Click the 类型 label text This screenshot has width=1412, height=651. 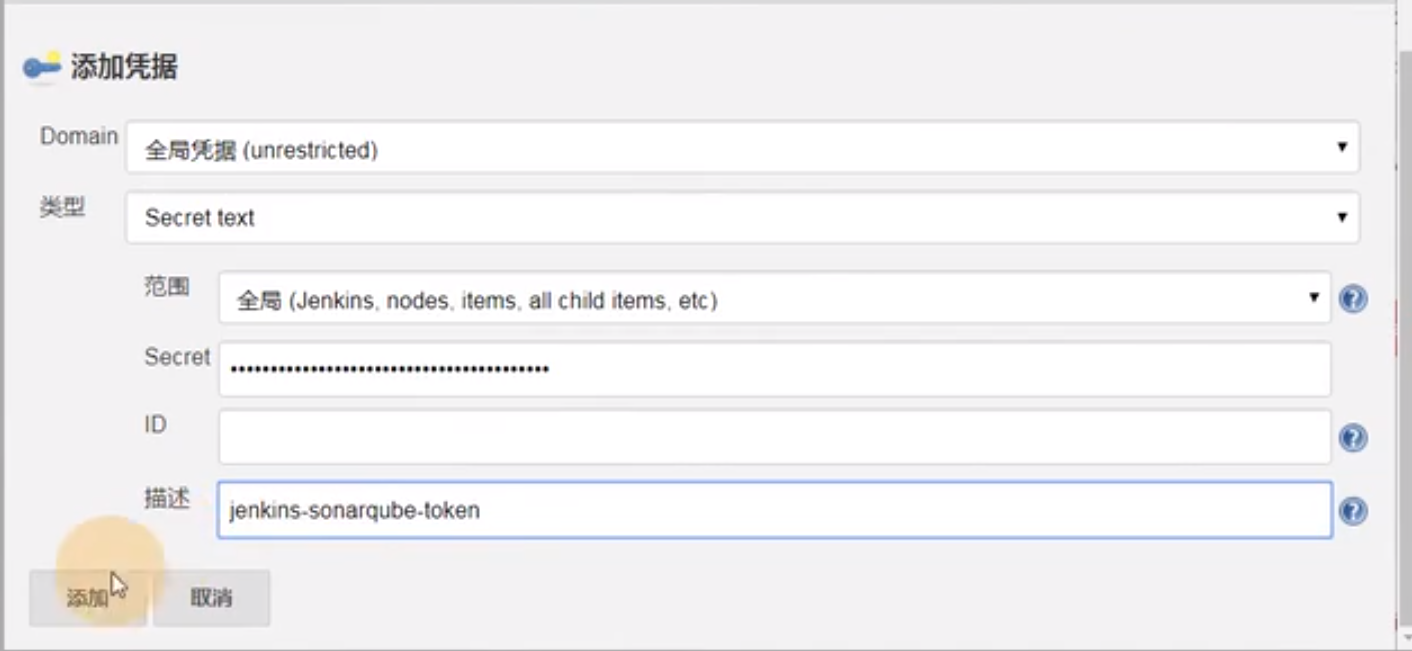coord(62,208)
